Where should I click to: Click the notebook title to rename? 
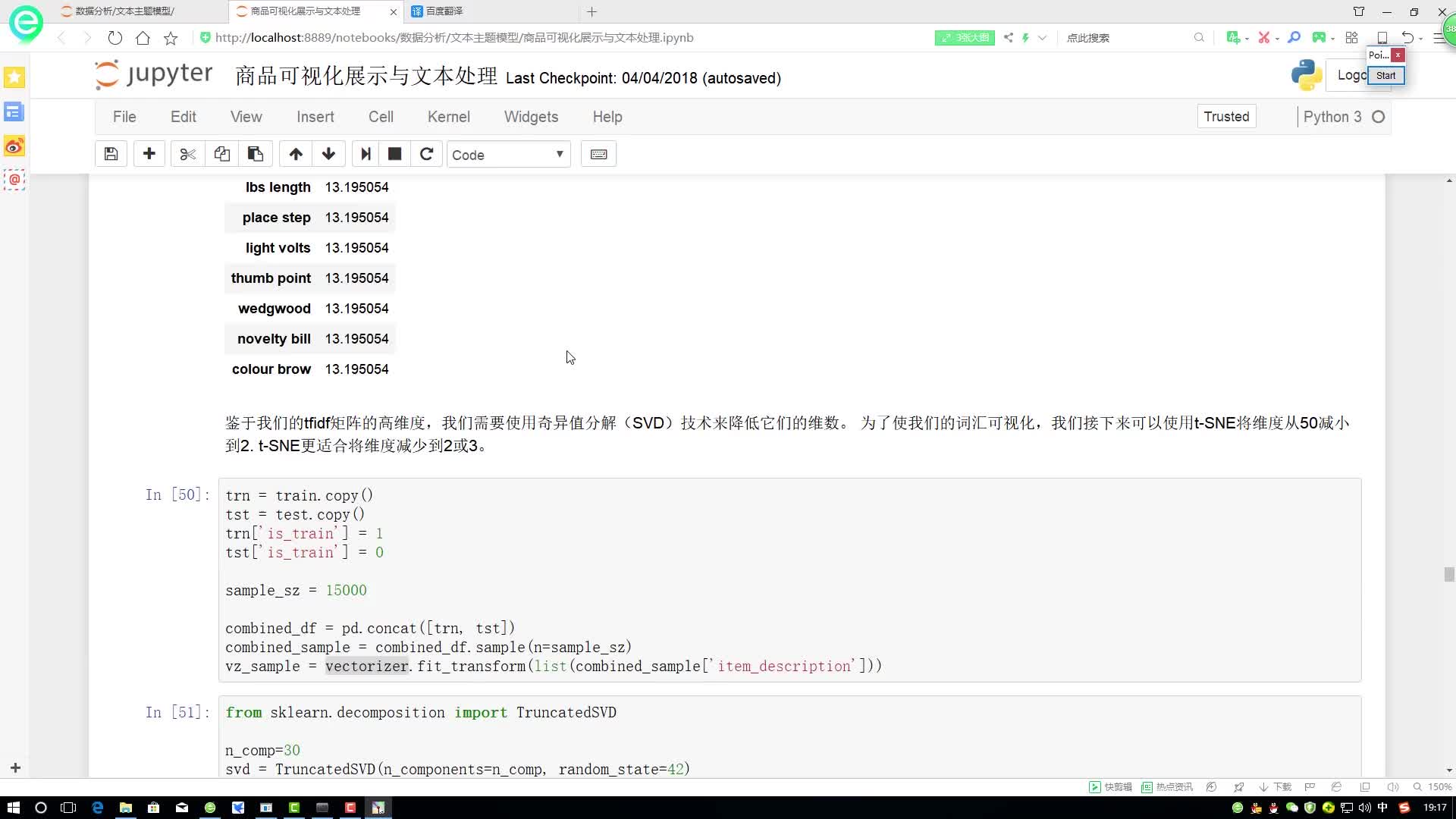click(x=366, y=76)
